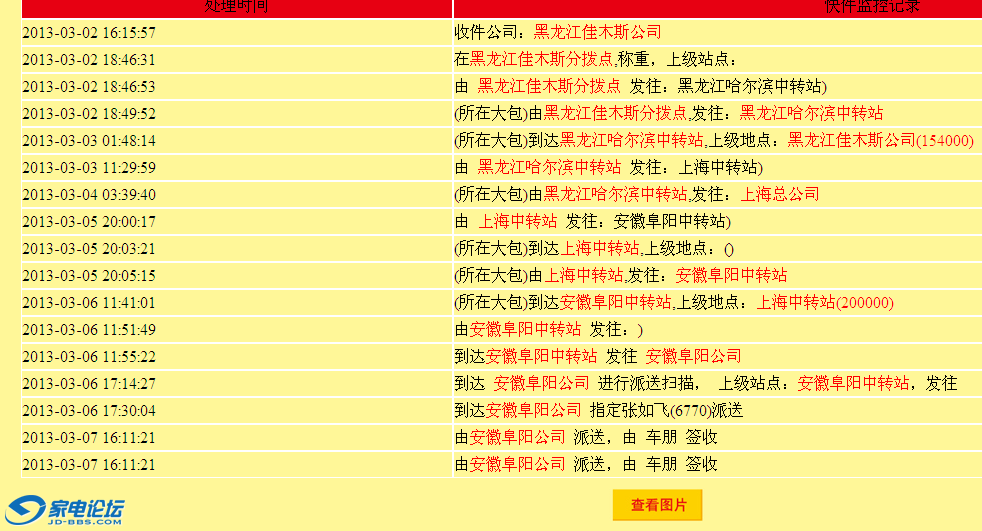Open the 安徽阜阳公司 link in the 17:30:04 row
The height and width of the screenshot is (531, 982).
534,410
